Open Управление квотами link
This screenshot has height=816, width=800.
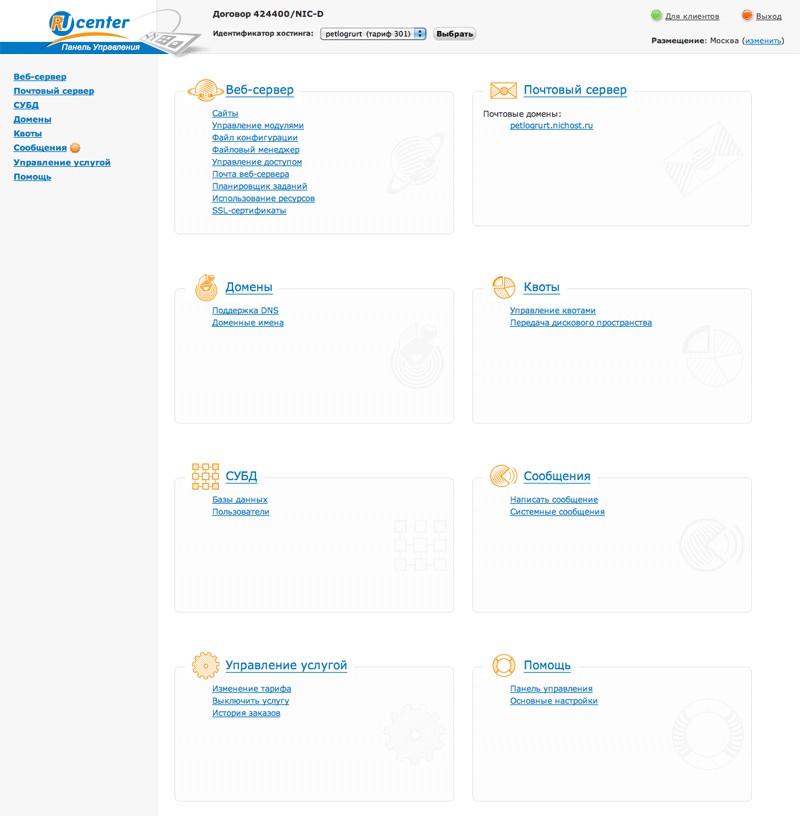coord(553,310)
